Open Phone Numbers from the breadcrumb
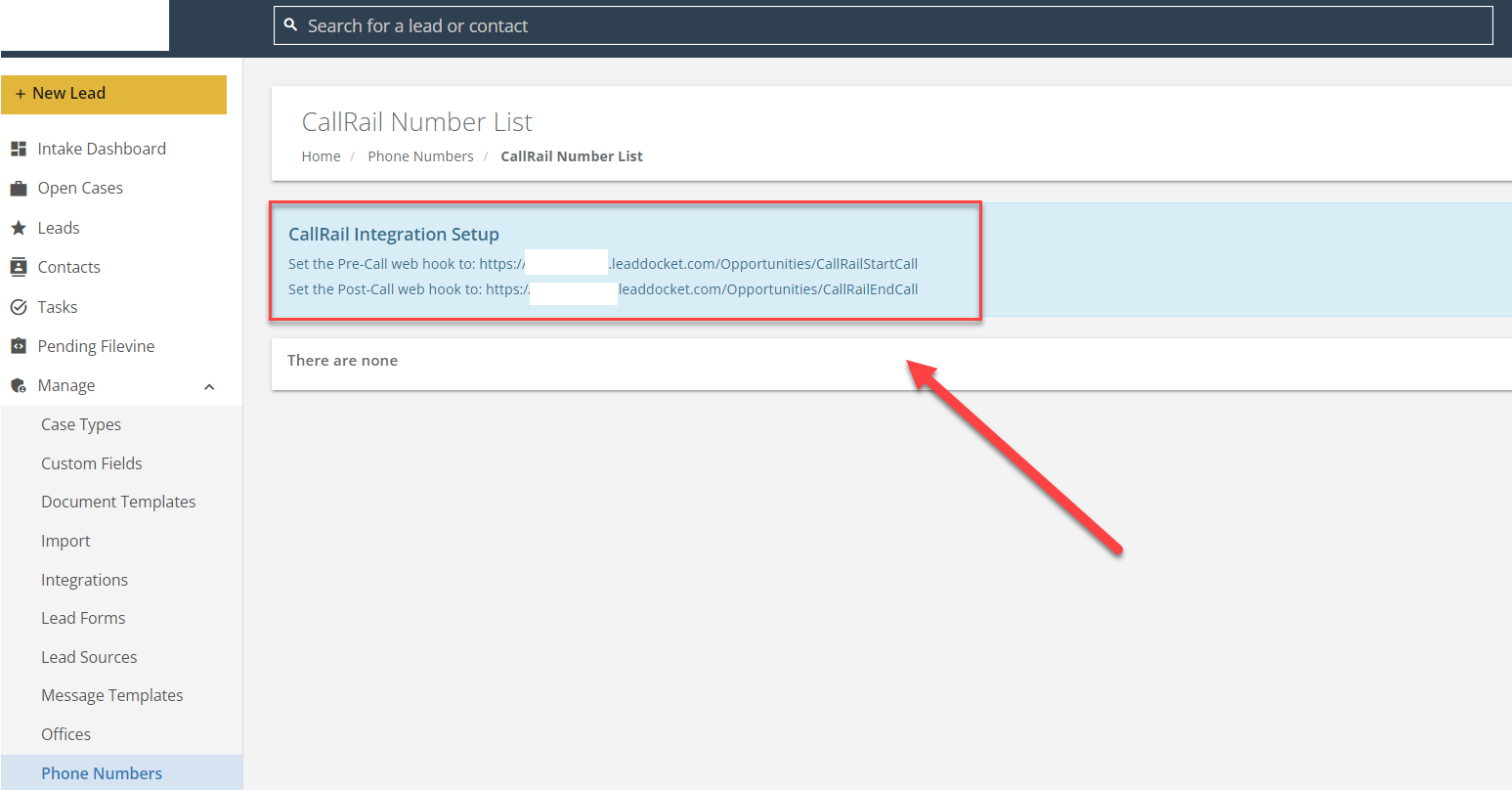This screenshot has height=790, width=1512. [x=420, y=155]
